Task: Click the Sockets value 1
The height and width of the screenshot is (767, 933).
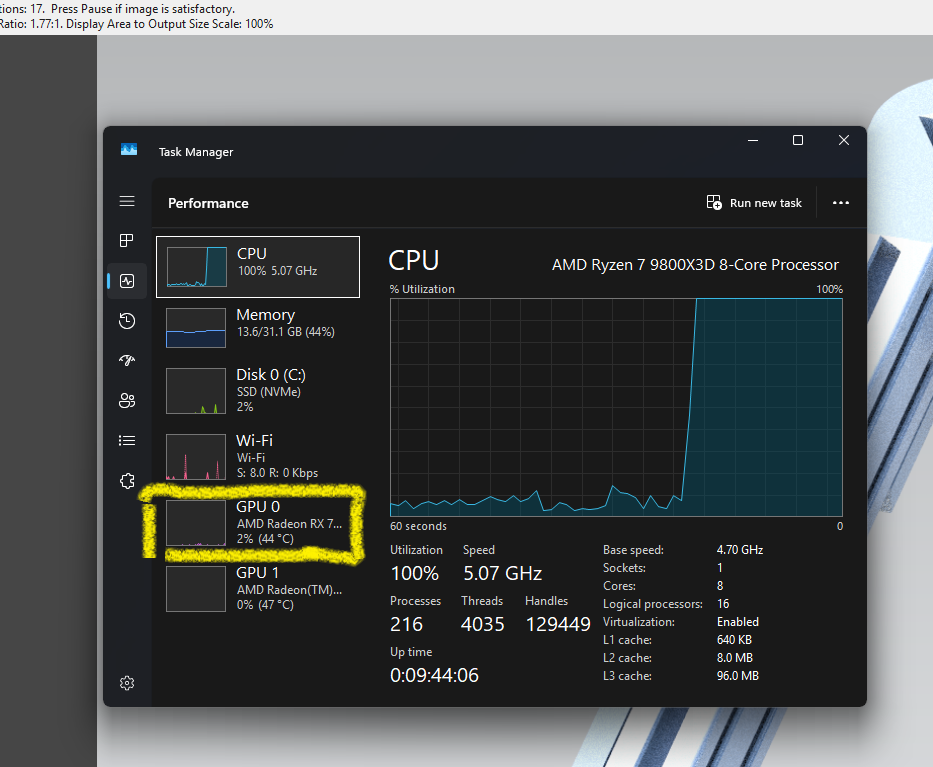Action: click(719, 568)
